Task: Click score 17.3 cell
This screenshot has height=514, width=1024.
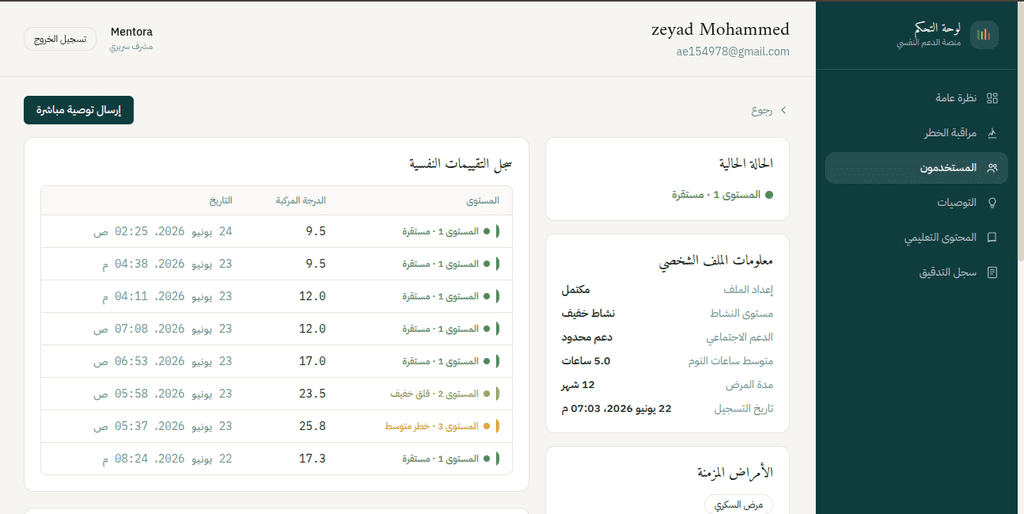Action: pyautogui.click(x=312, y=459)
